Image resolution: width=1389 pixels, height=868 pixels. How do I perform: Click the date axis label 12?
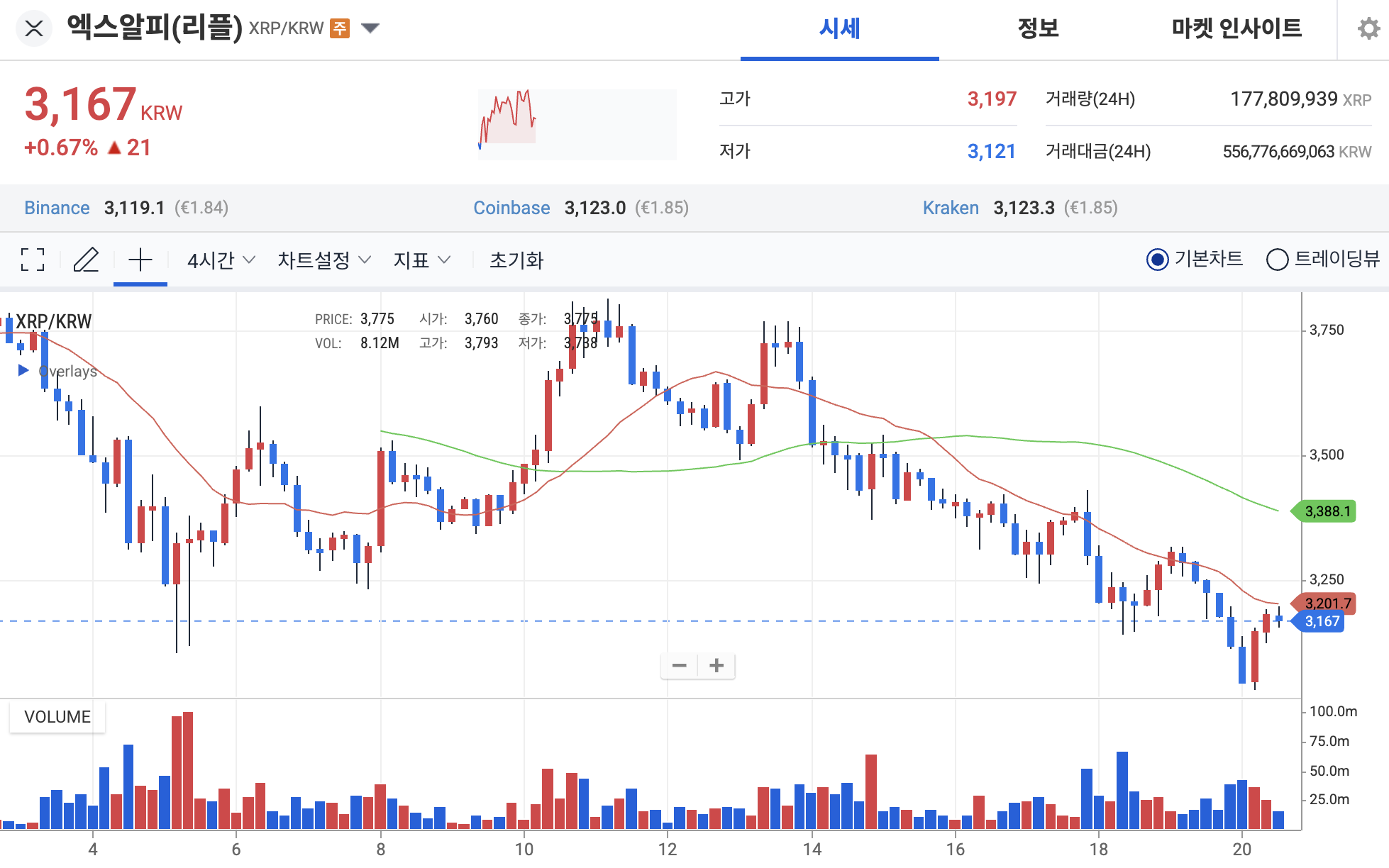(667, 850)
